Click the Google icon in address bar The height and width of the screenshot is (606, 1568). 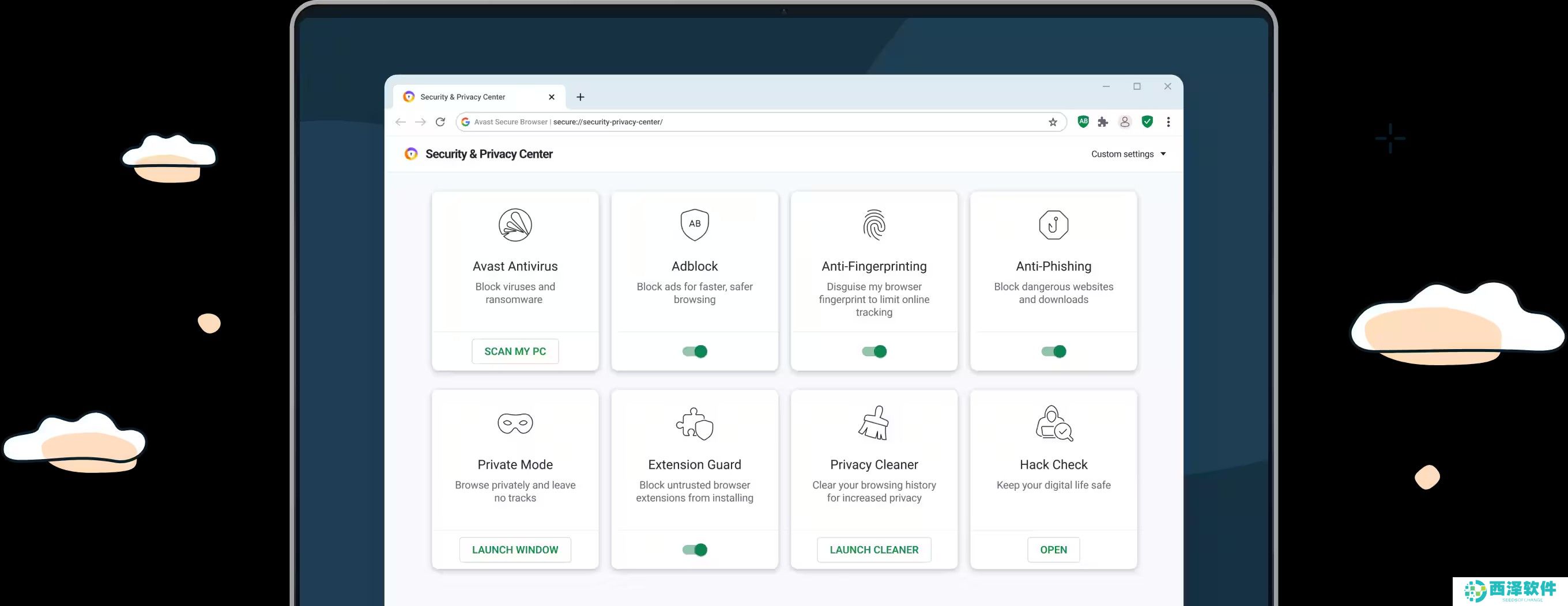tap(466, 122)
